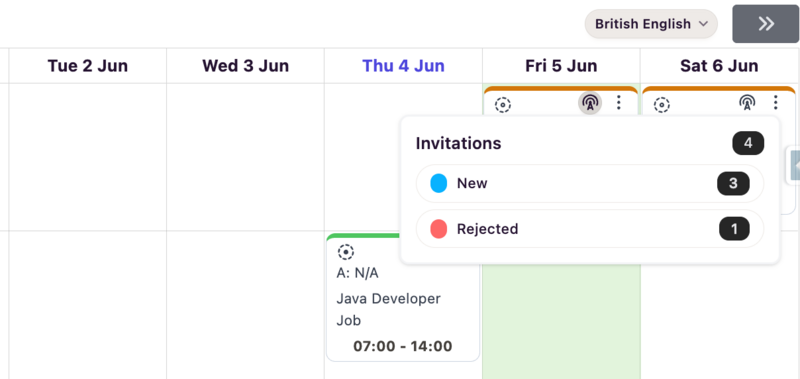The image size is (800, 379).
Task: Select the Thu 4 Jun column header
Action: (404, 66)
